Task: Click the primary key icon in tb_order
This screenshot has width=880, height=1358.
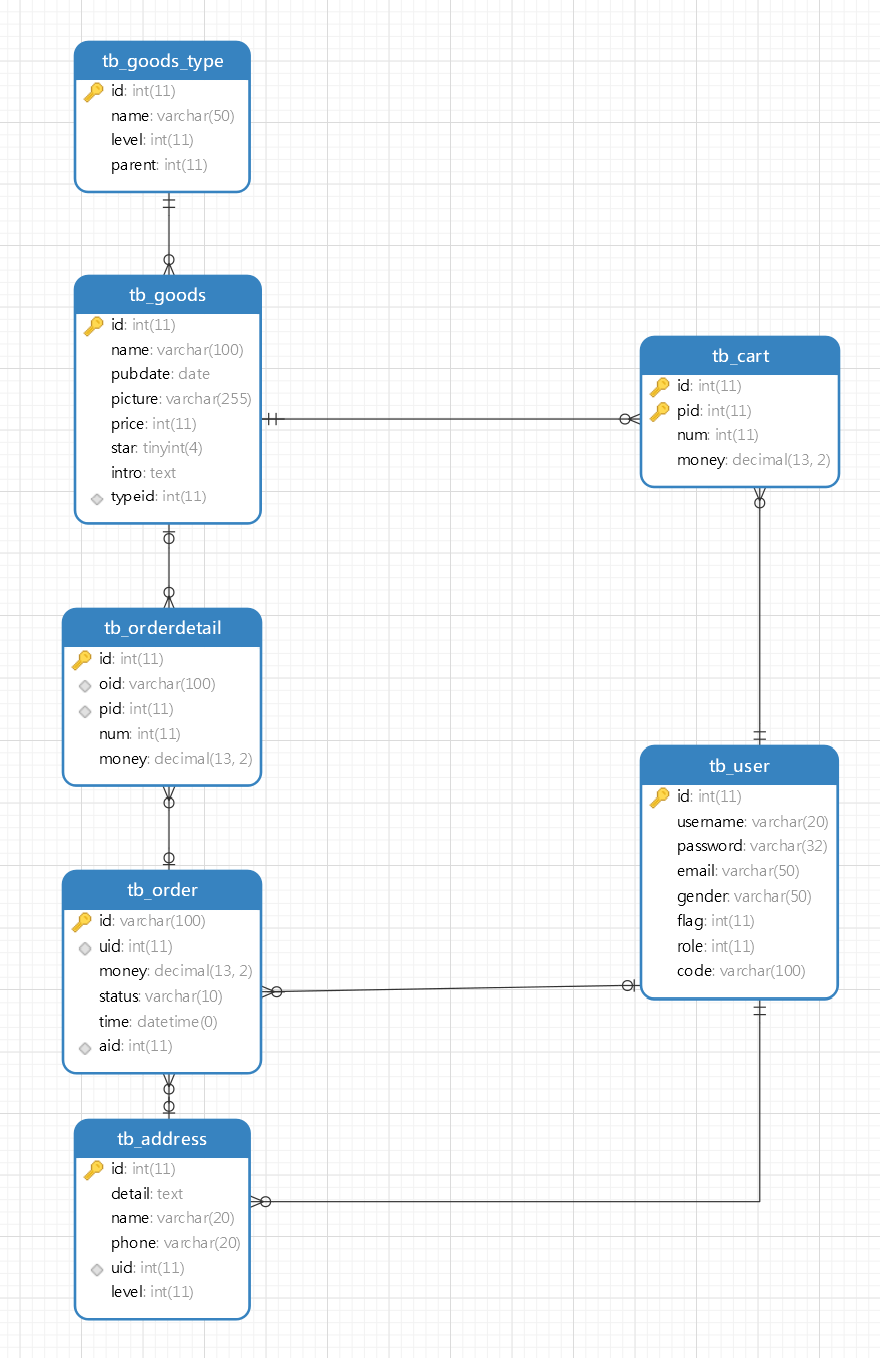Action: click(82, 922)
